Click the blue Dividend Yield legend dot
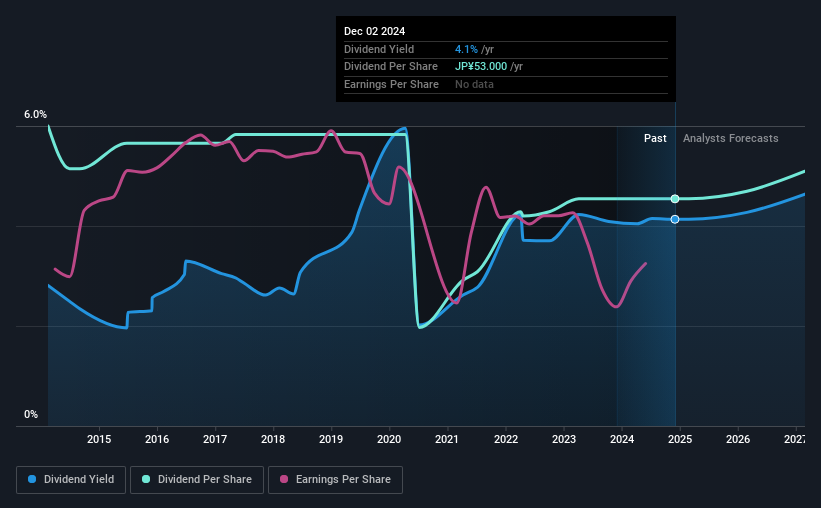 (x=32, y=479)
